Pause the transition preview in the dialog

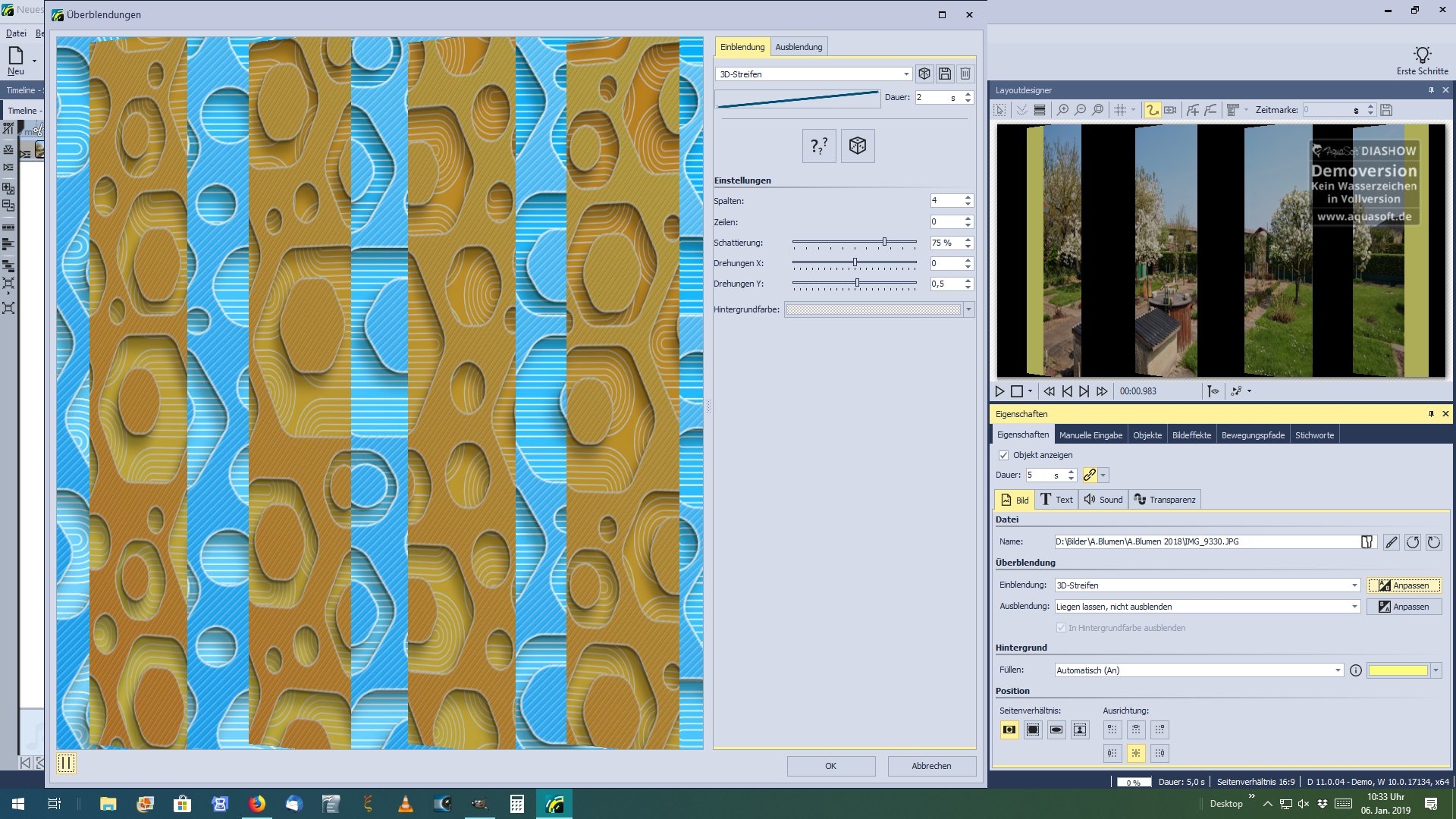point(66,763)
